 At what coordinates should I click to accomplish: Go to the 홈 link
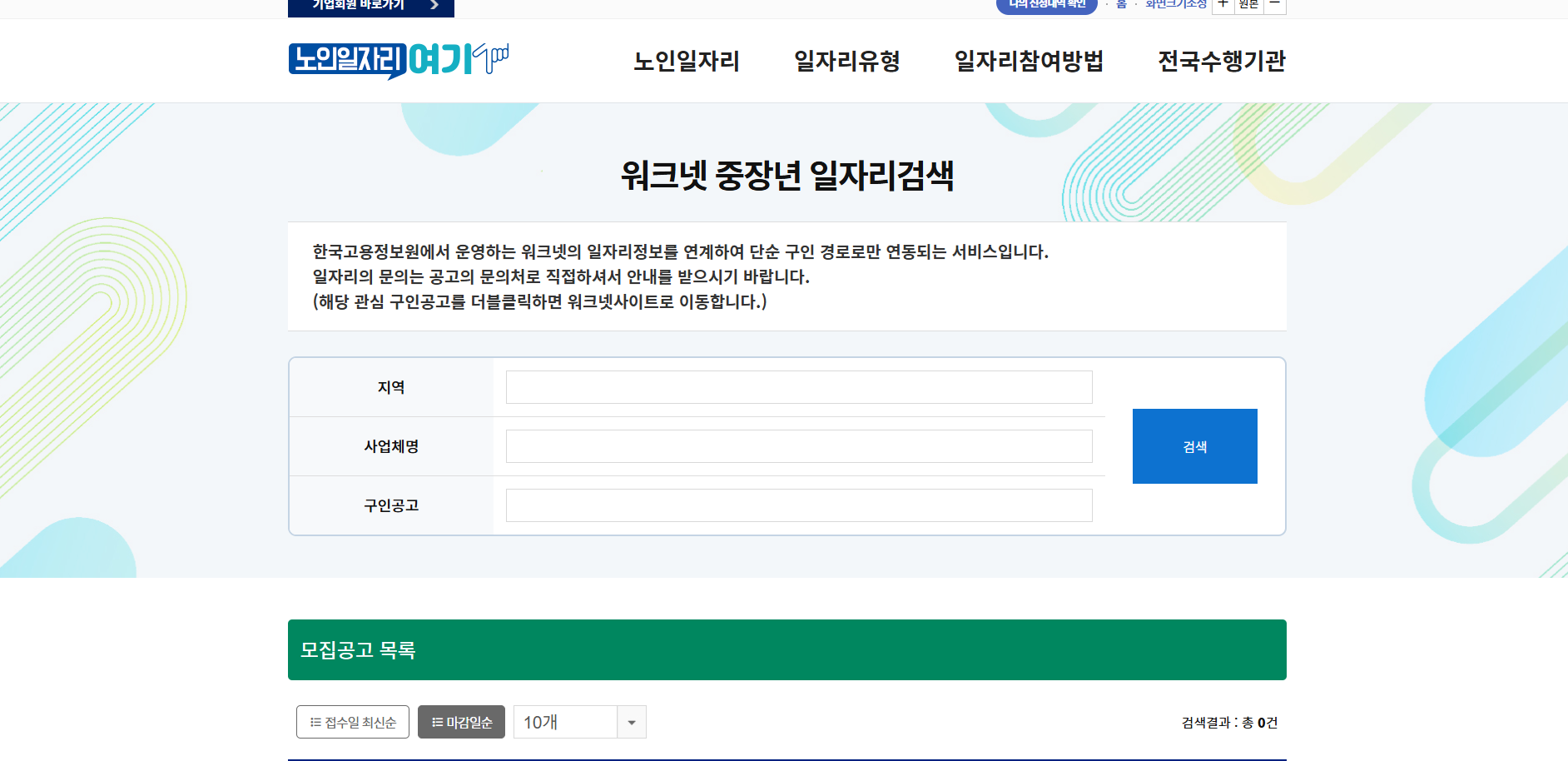tap(1121, 5)
